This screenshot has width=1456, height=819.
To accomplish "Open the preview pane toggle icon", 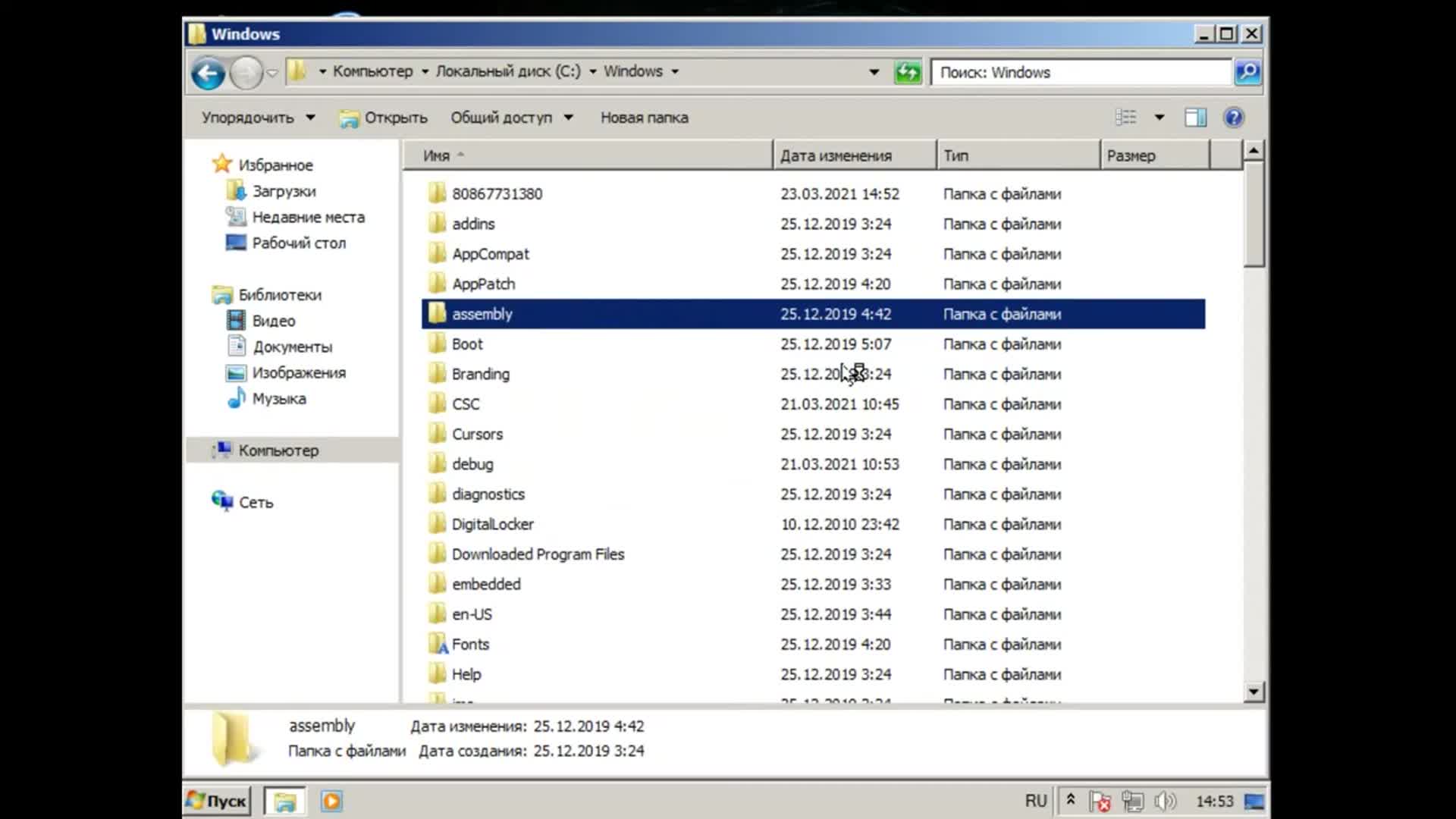I will (1196, 118).
